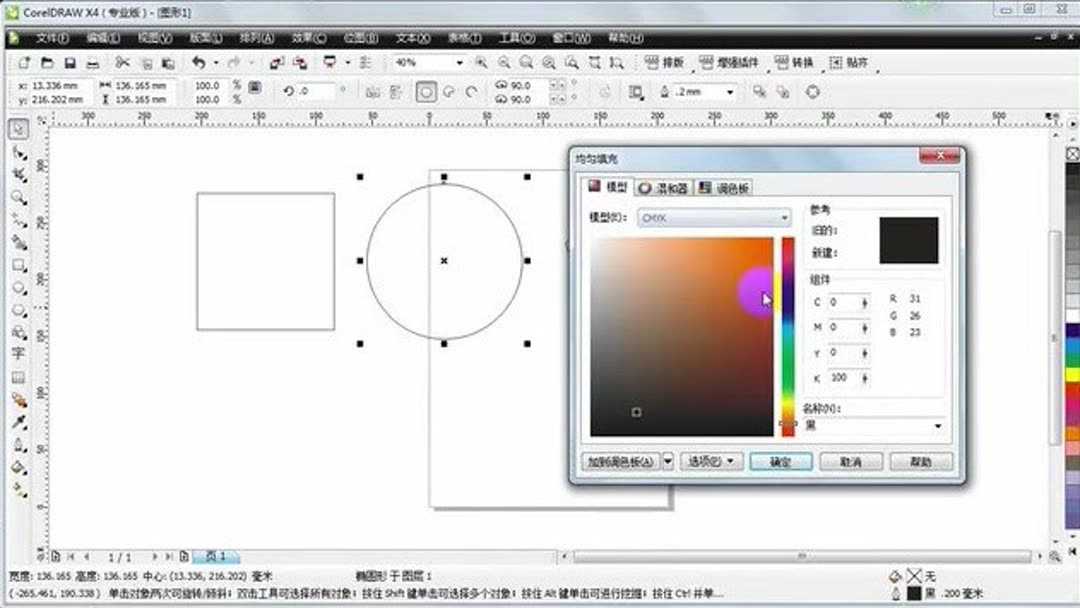The width and height of the screenshot is (1080, 608).
Task: Select the Ellipse tool
Action: pos(17,288)
